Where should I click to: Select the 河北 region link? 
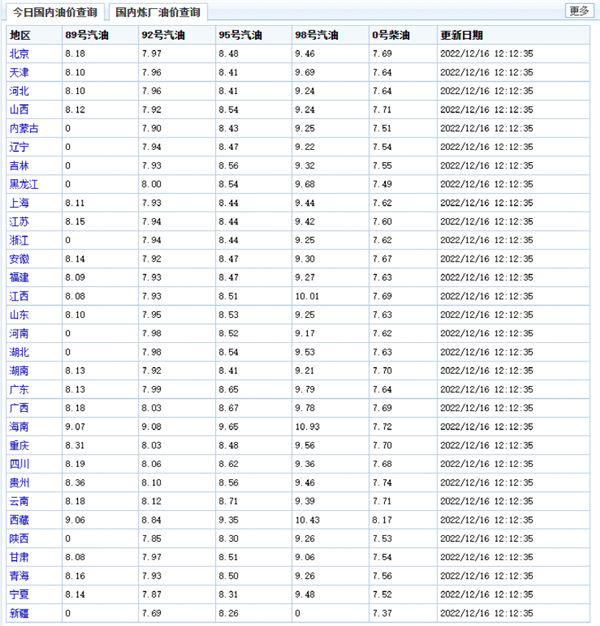19,91
